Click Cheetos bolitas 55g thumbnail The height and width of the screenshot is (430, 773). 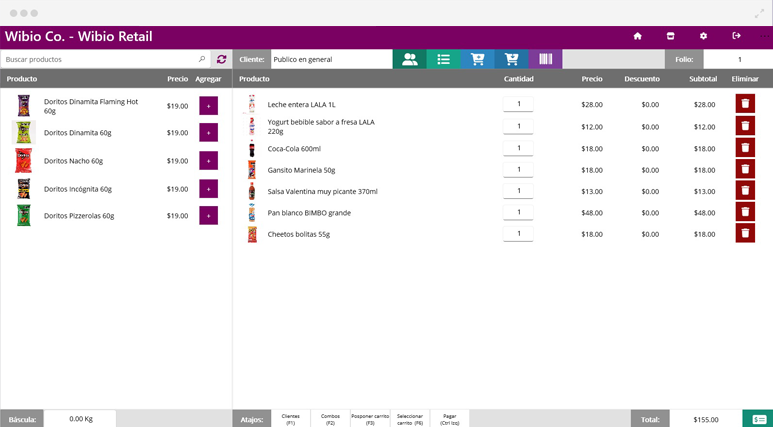pos(252,234)
